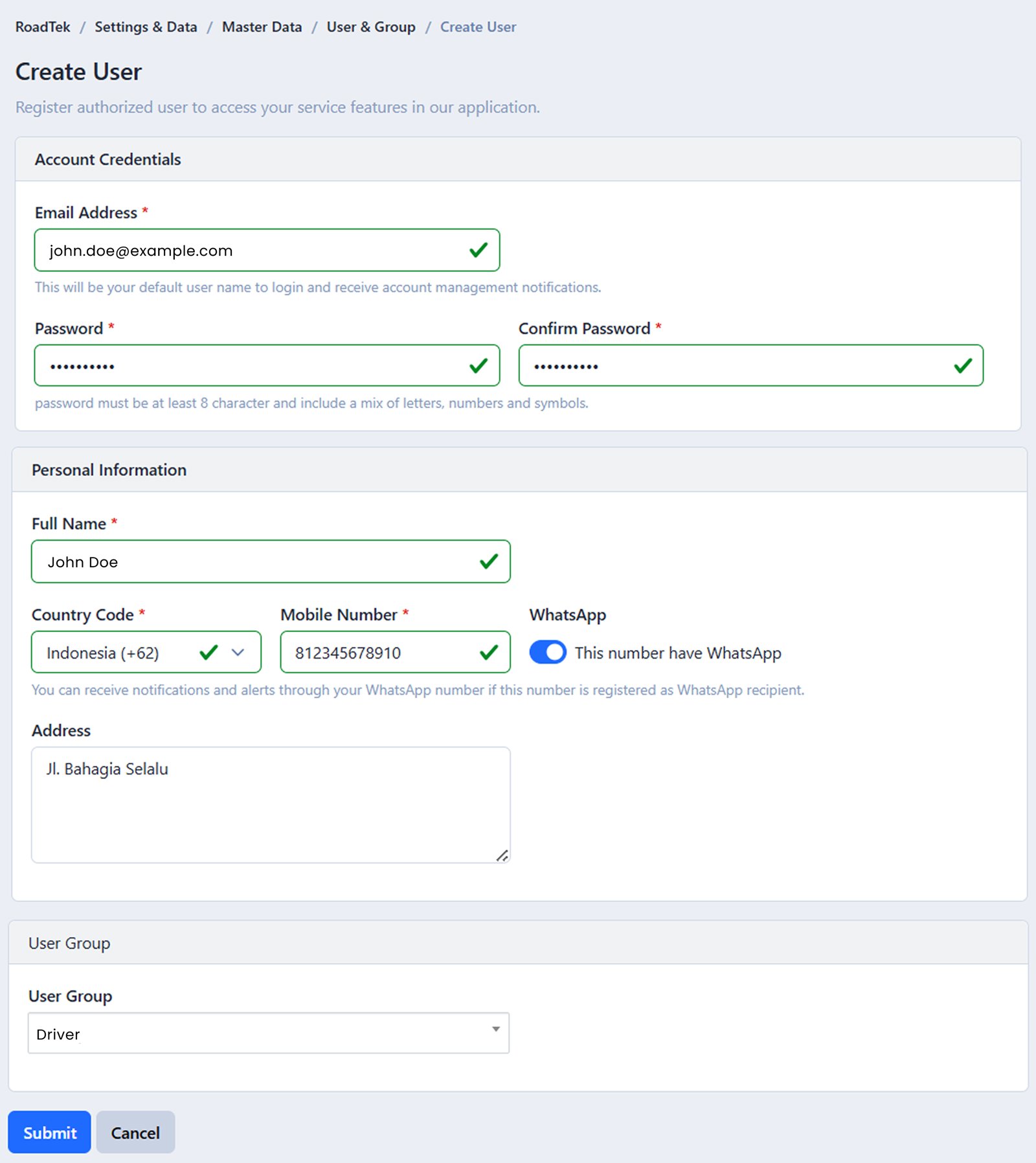Navigate to Master Data via breadcrumb
The image size is (1036, 1163).
[x=261, y=27]
